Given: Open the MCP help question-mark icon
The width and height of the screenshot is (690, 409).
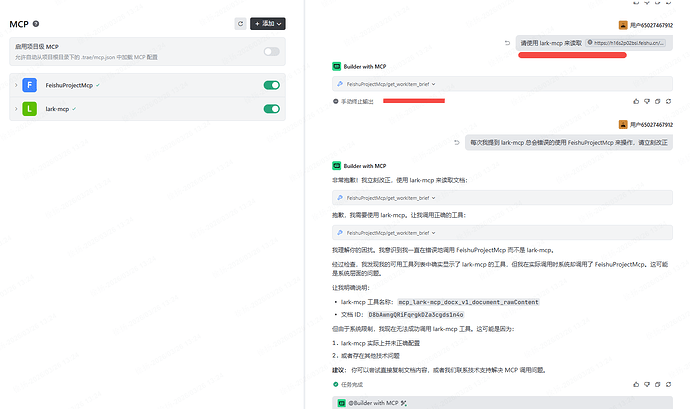Looking at the screenshot, I should [36, 24].
